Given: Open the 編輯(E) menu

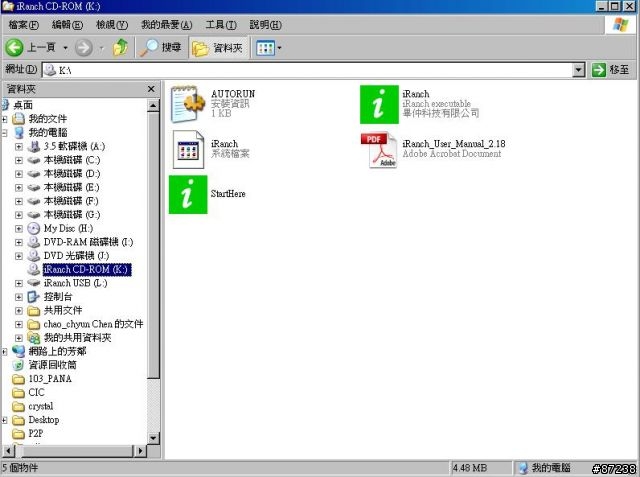Looking at the screenshot, I should point(67,25).
